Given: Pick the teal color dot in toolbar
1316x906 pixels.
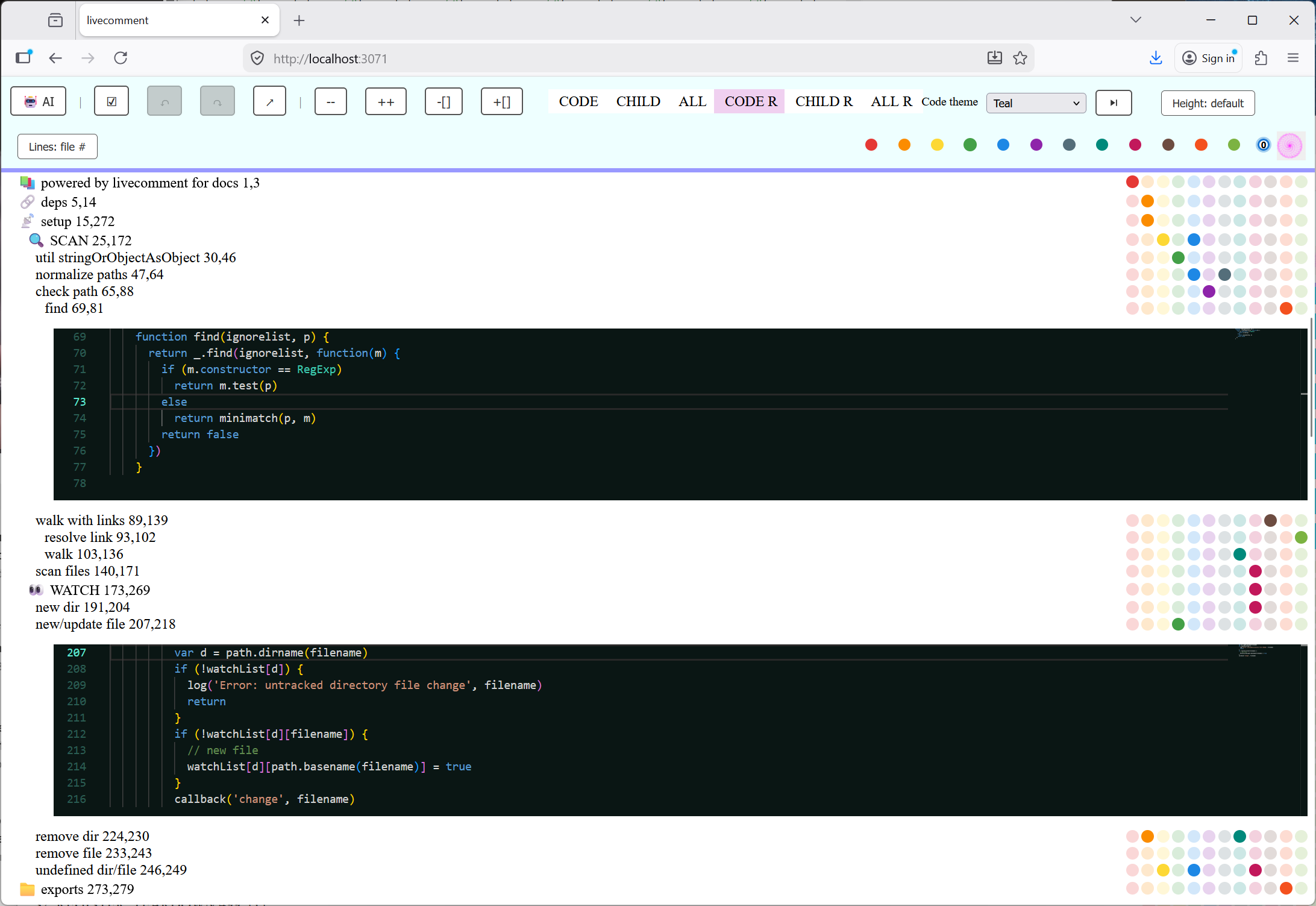Looking at the screenshot, I should point(1102,145).
